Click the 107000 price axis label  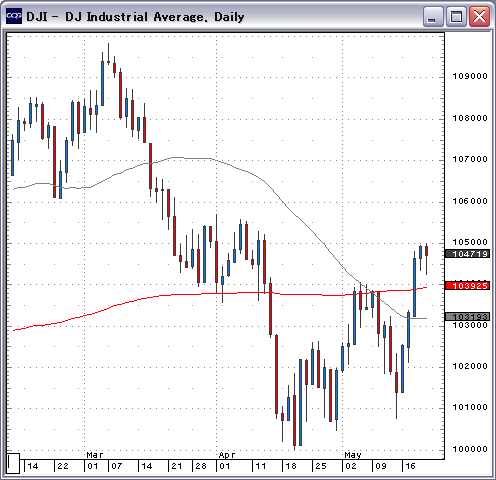470,159
